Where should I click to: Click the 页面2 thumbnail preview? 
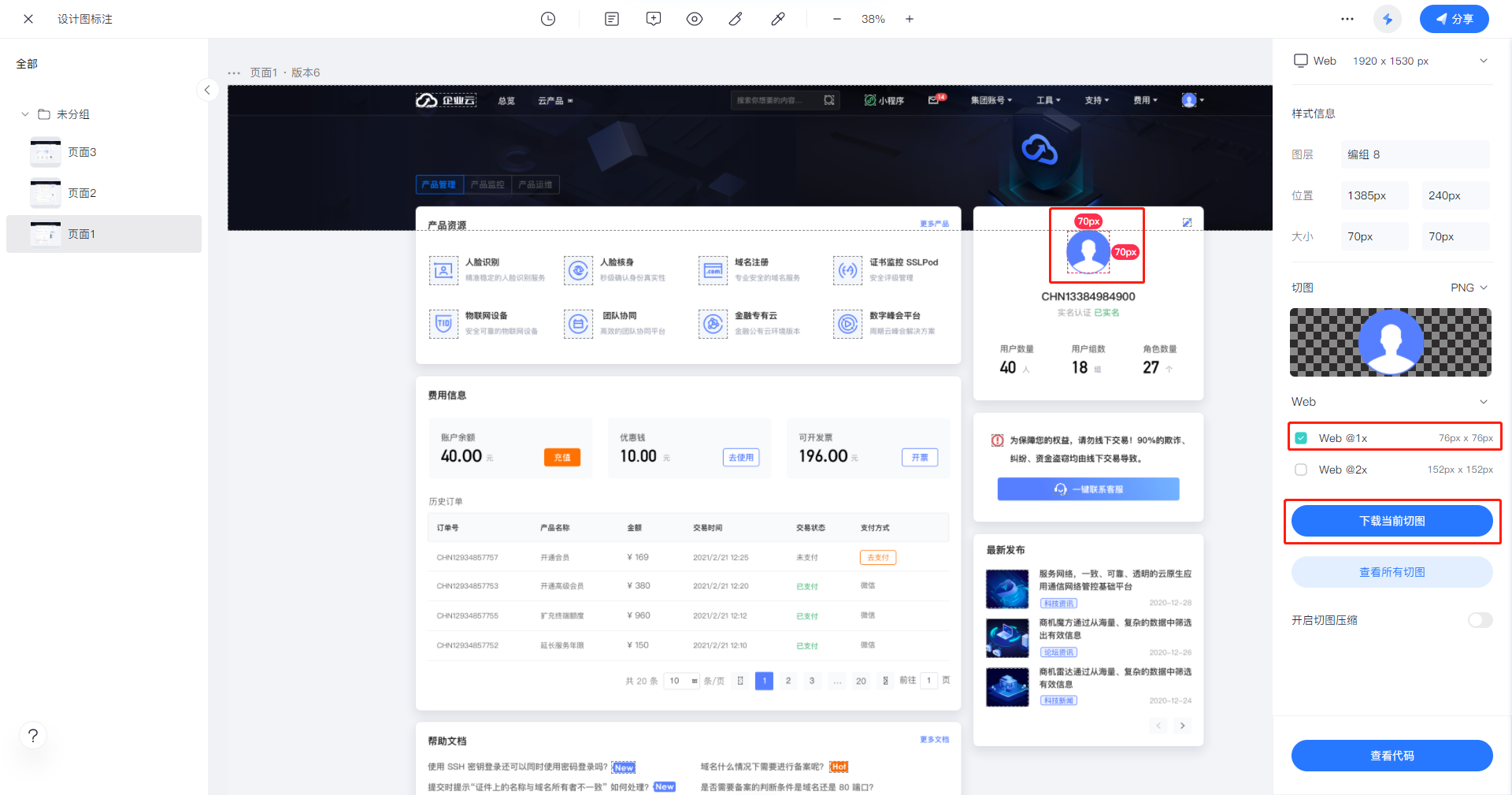coord(46,193)
